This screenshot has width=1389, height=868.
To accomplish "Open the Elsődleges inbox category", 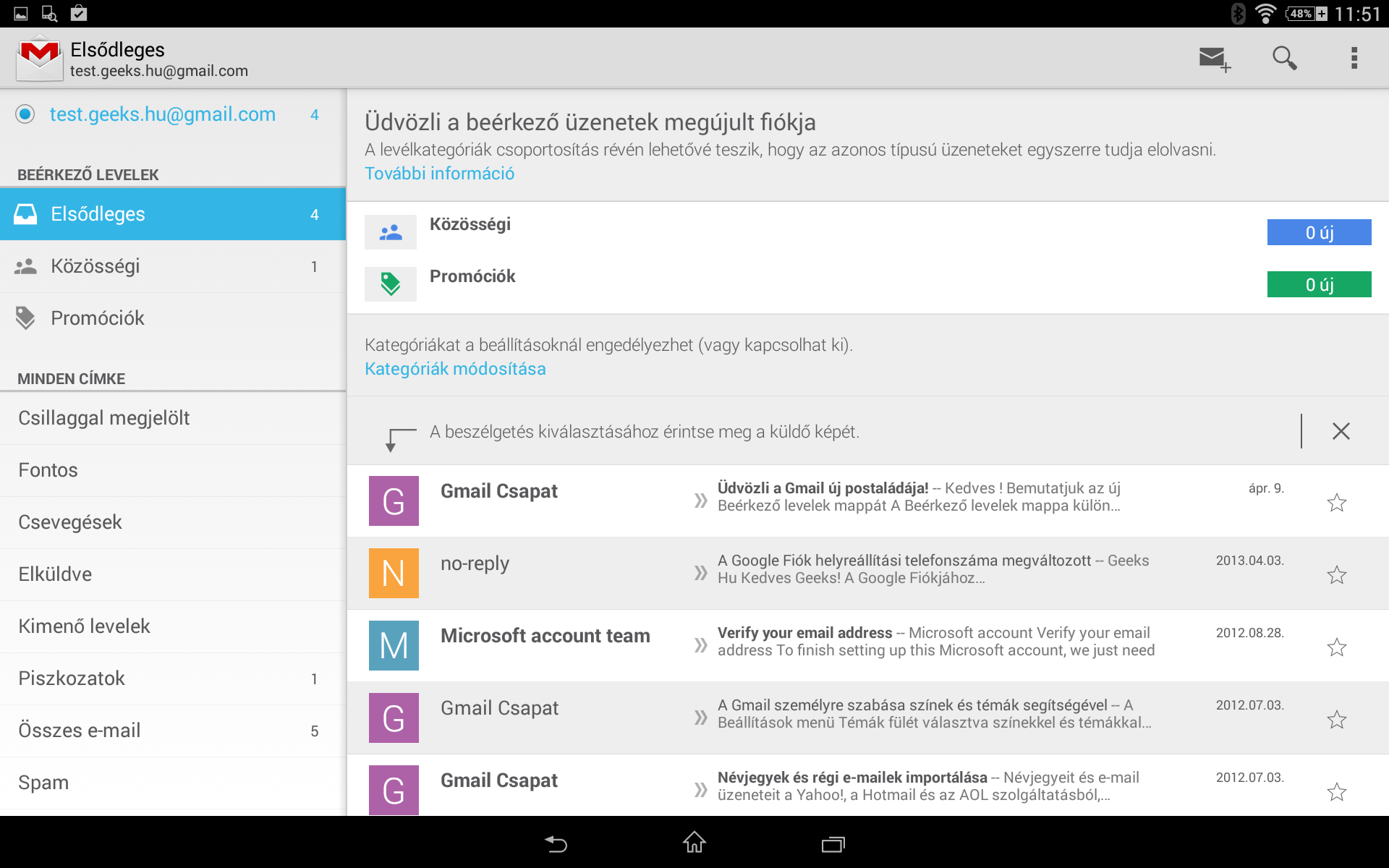I will [x=173, y=214].
